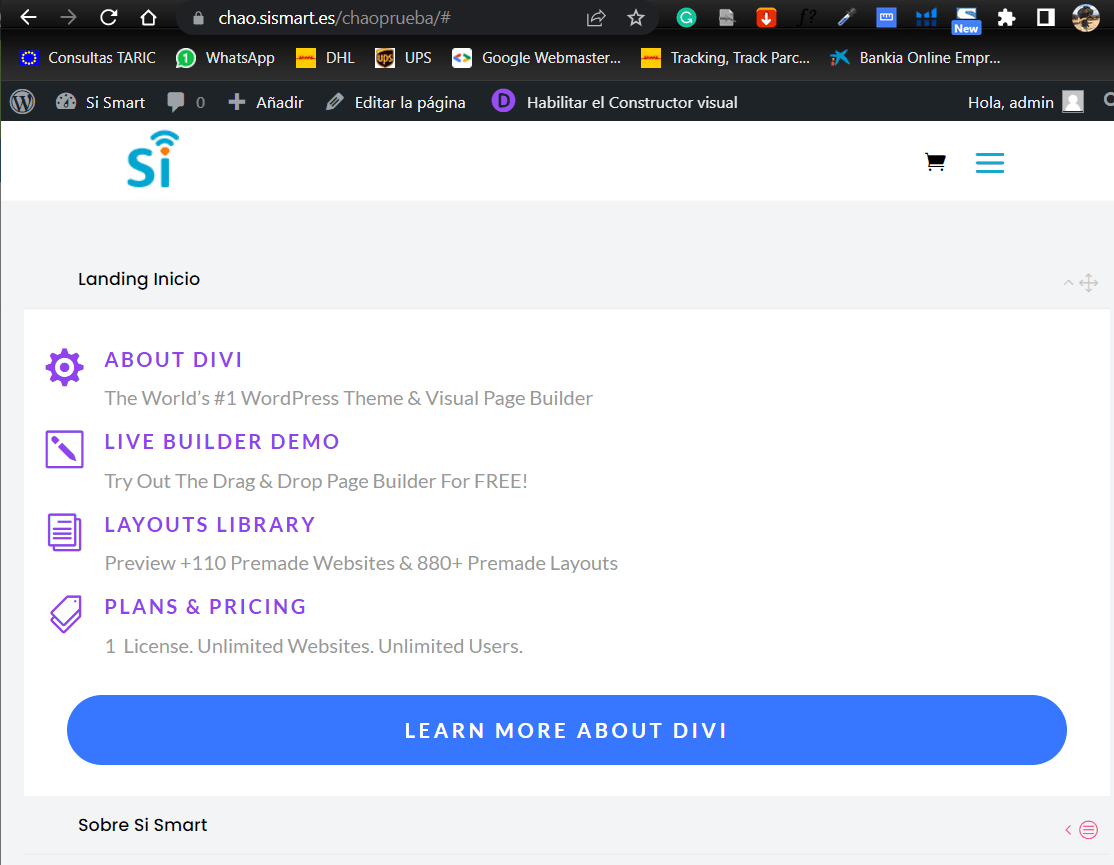
Task: Open the shopping cart icon
Action: (935, 162)
